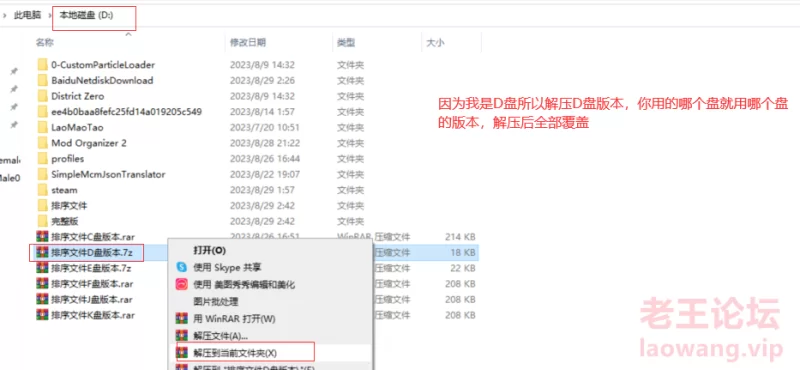This screenshot has width=800, height=370.
Task: Select the 排序文件C盘版本.rar archive icon
Action: (x=42, y=236)
